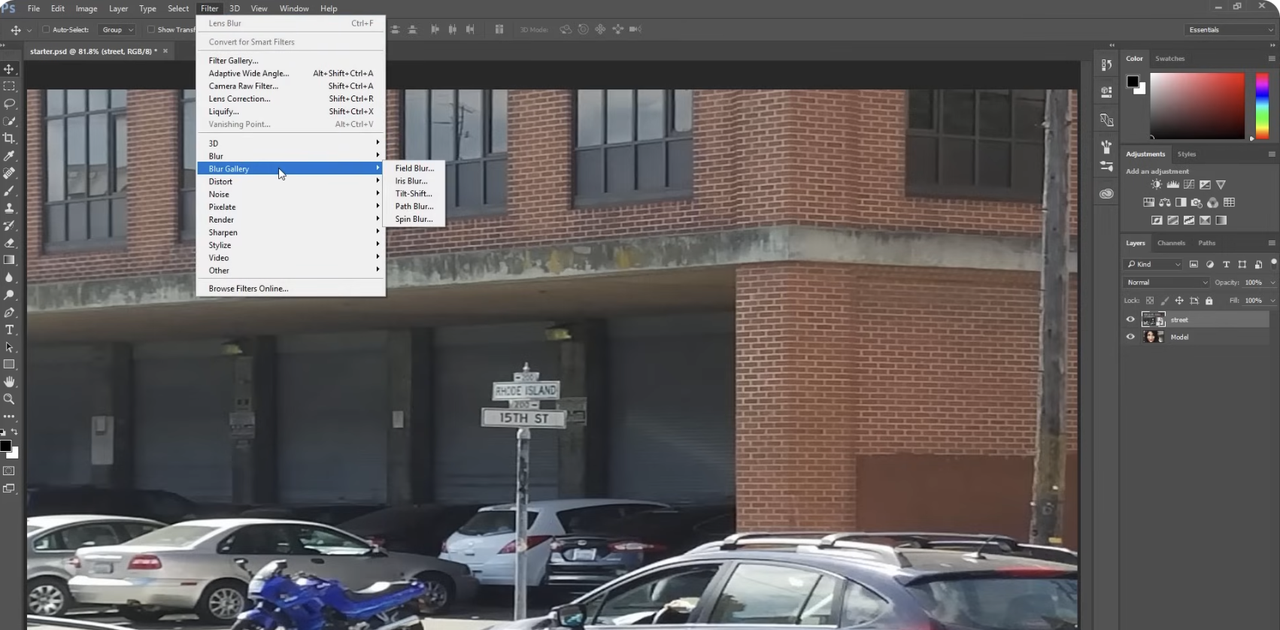
Task: Pick a color in the color field
Action: [1198, 105]
